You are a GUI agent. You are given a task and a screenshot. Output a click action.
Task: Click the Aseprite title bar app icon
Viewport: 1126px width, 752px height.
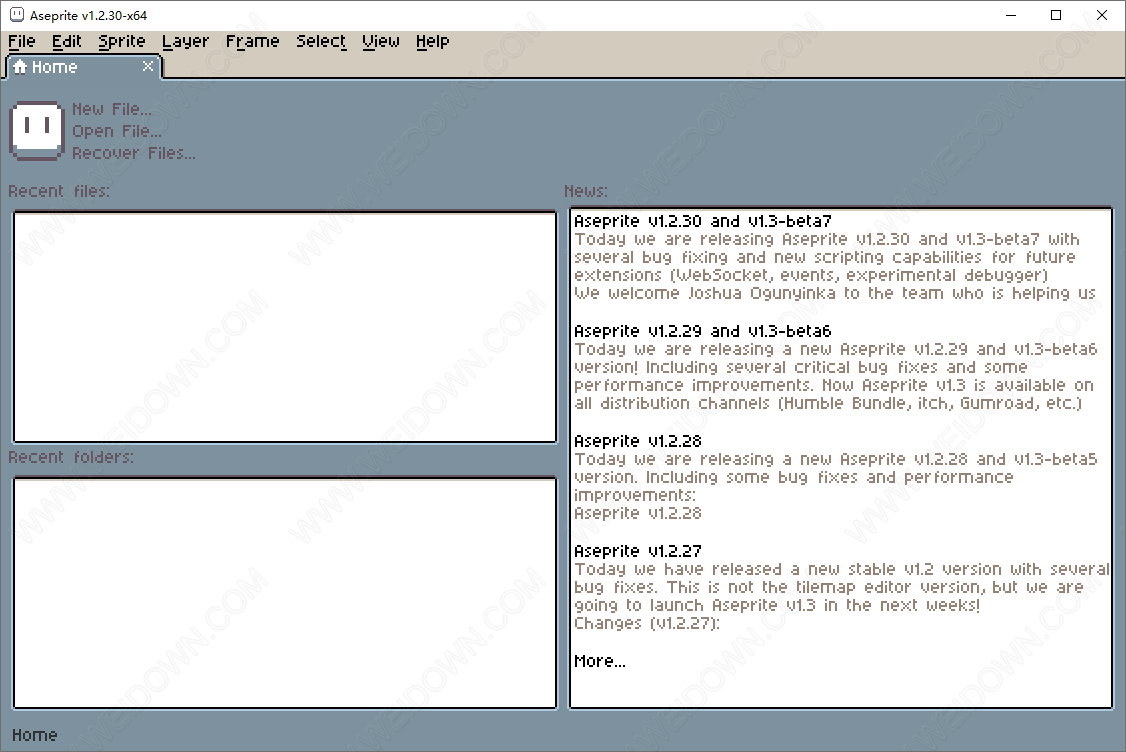(17, 15)
